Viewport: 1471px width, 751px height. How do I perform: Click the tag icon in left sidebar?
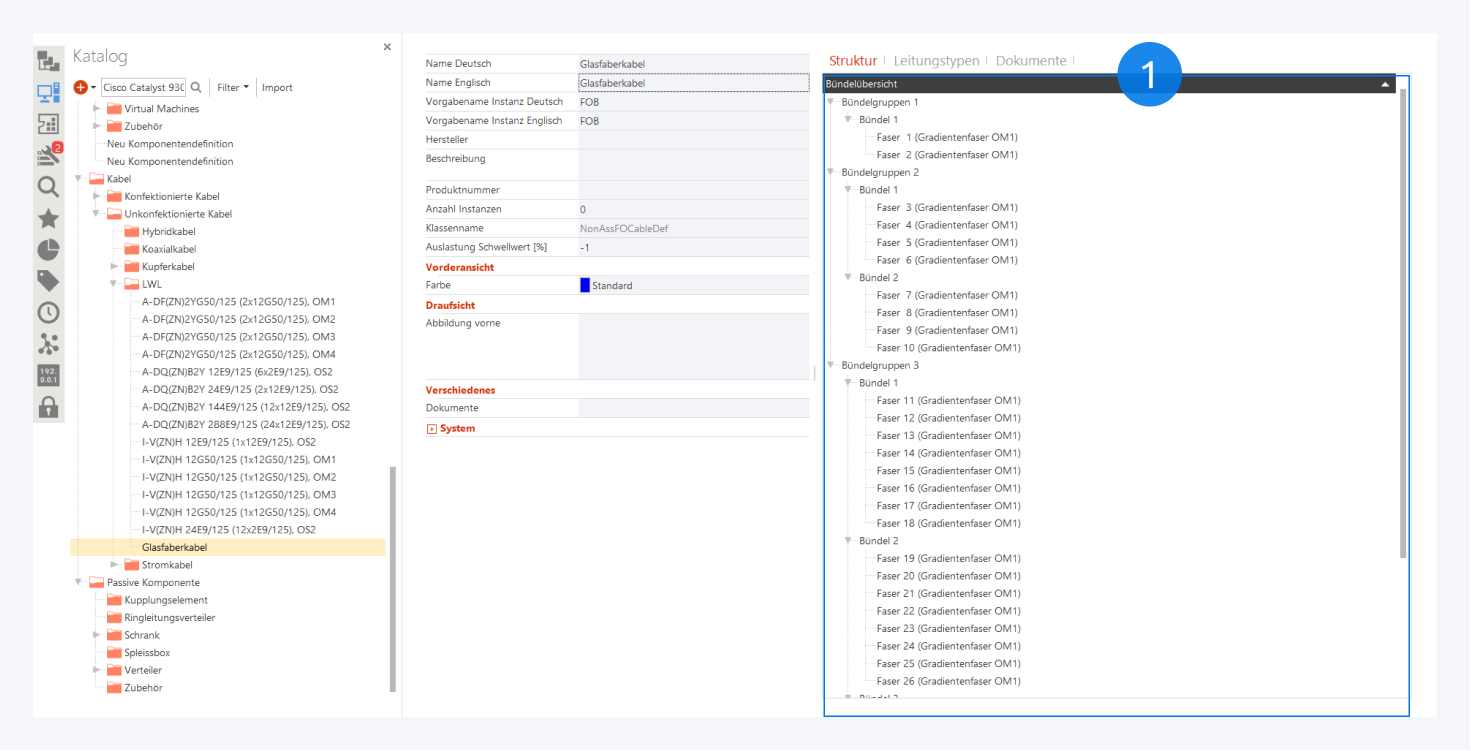click(48, 281)
